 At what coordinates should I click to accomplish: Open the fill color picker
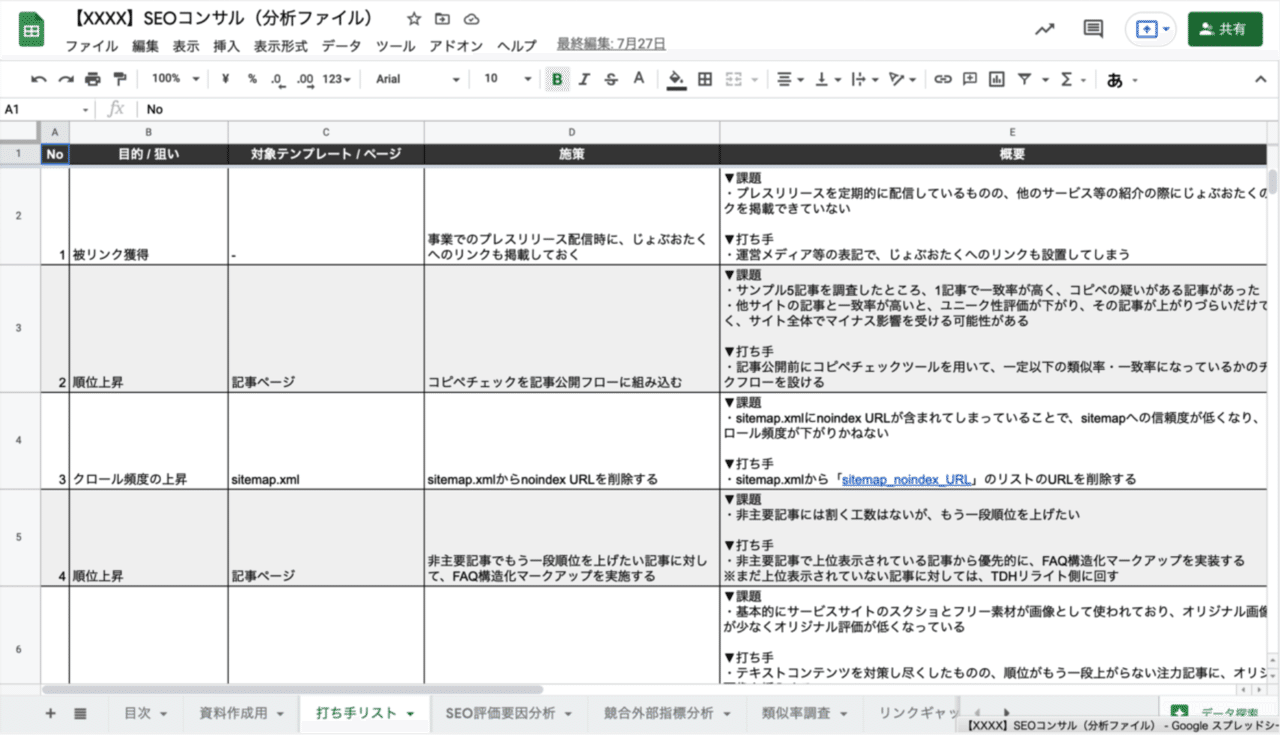pos(677,79)
